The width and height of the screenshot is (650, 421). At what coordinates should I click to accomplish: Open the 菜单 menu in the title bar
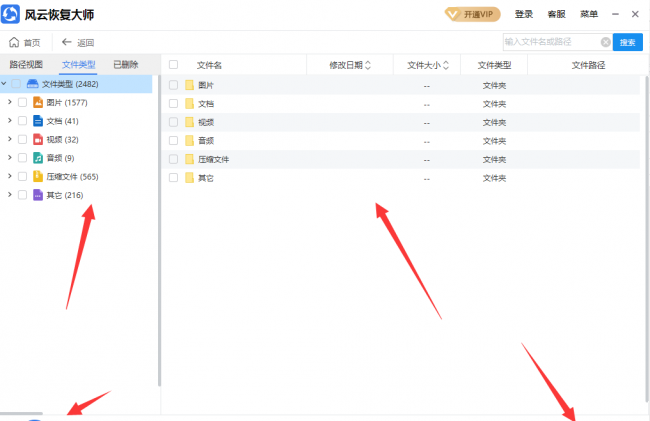point(589,14)
